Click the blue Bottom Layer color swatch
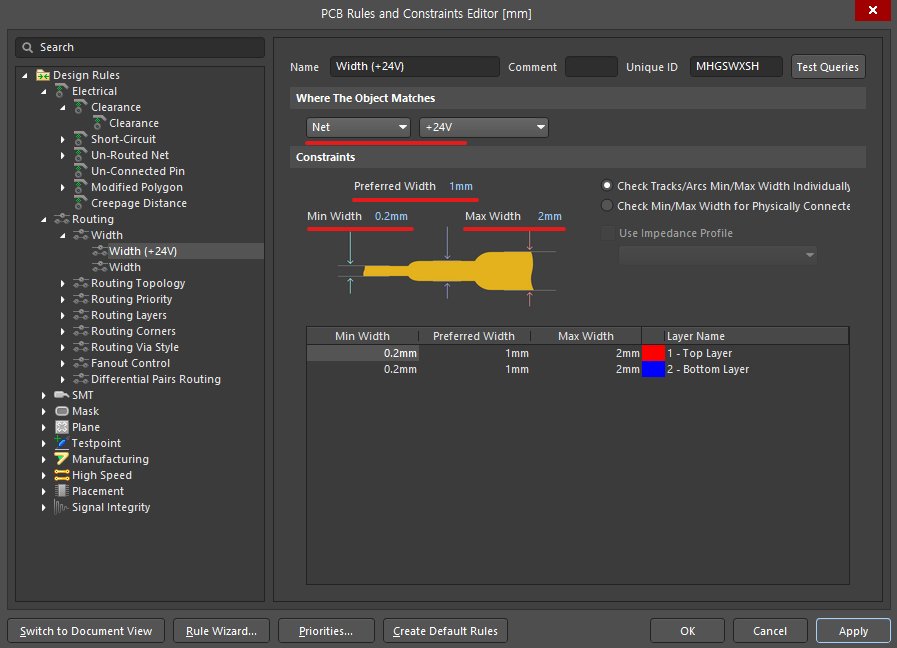Screen dimensions: 897x648 click(x=653, y=369)
